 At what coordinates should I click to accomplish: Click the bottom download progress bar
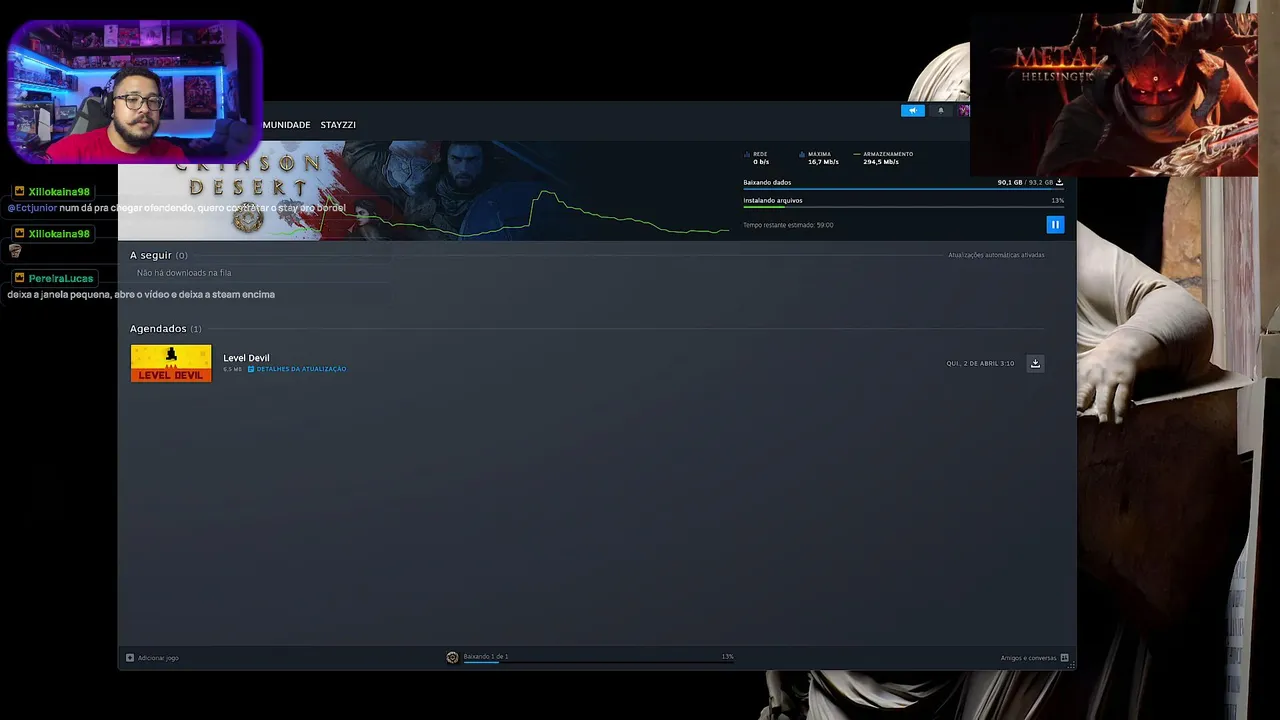click(598, 662)
